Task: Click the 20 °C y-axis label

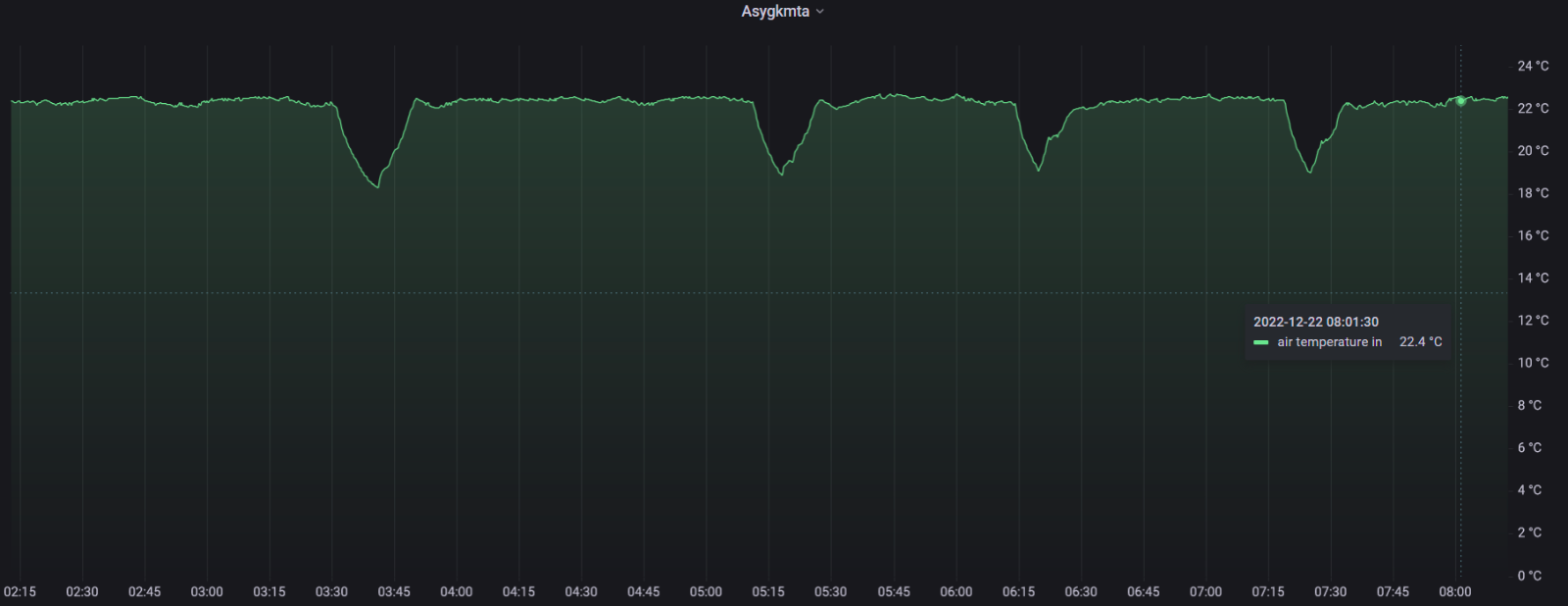Action: pos(1533,150)
